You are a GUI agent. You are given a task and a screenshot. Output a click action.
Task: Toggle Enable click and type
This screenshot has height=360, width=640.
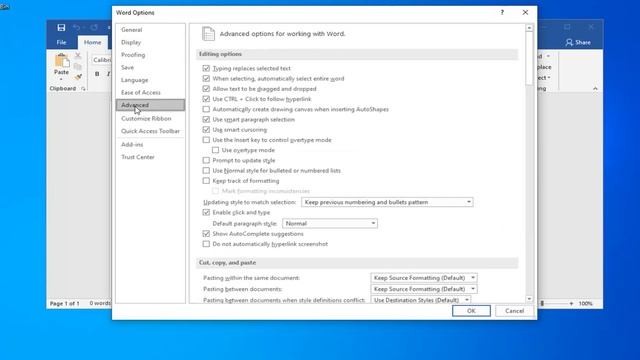point(206,212)
